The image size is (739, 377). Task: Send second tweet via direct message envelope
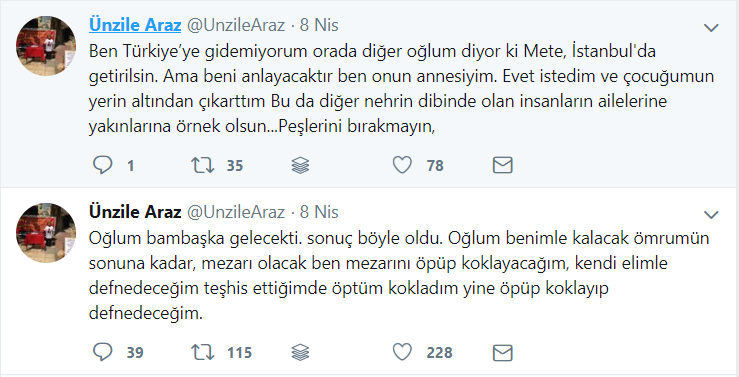pyautogui.click(x=502, y=352)
